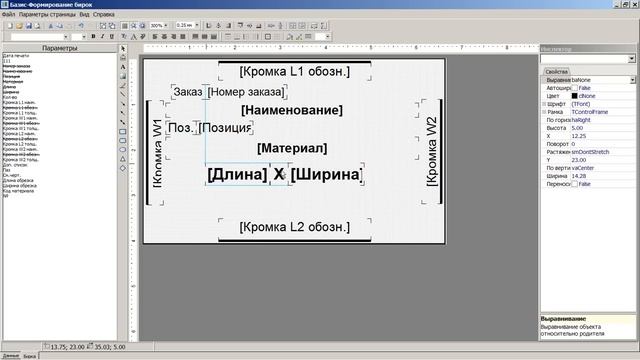Align text left in formatting toolbar
The width and height of the screenshot is (640, 360).
[x=155, y=37]
